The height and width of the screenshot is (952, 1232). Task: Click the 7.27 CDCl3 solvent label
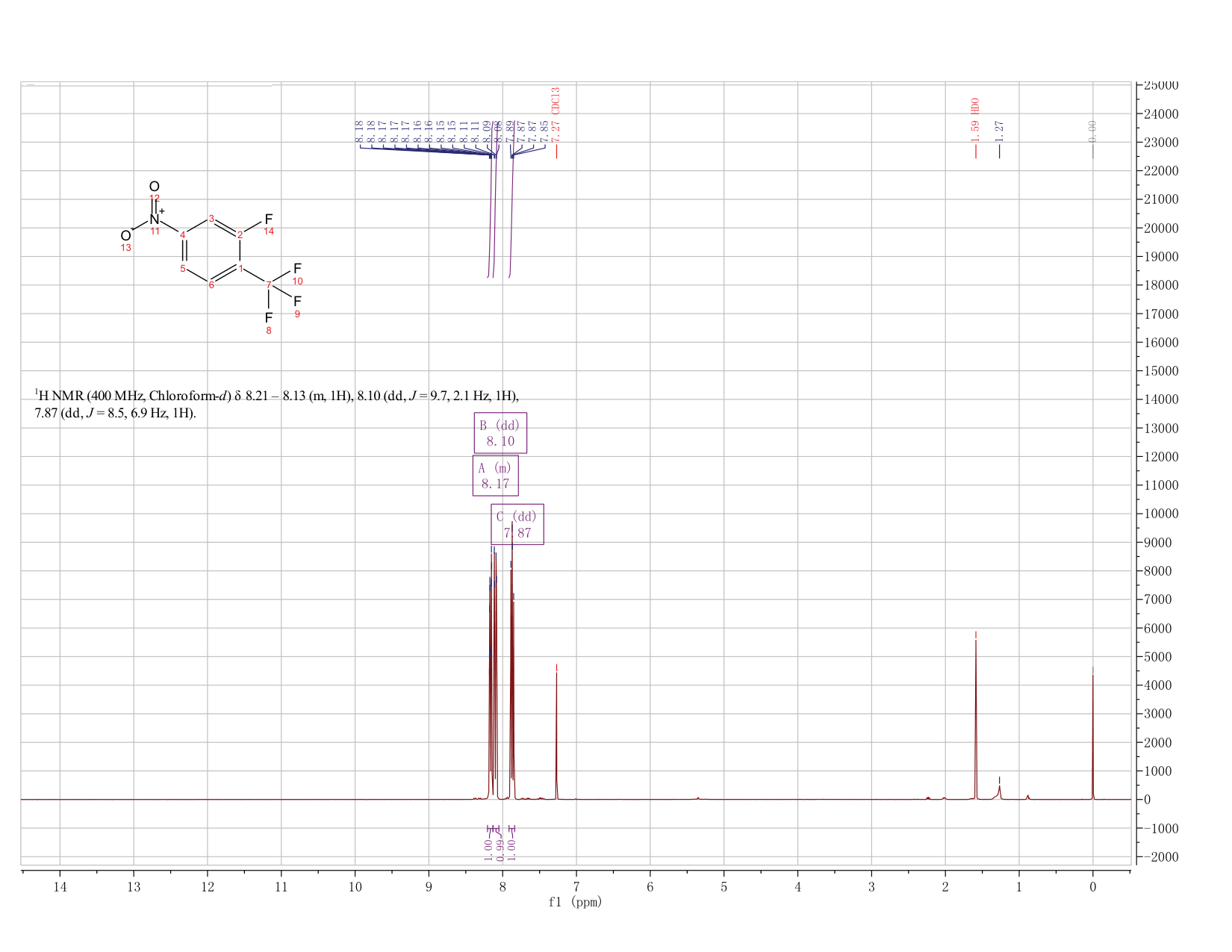(x=556, y=114)
